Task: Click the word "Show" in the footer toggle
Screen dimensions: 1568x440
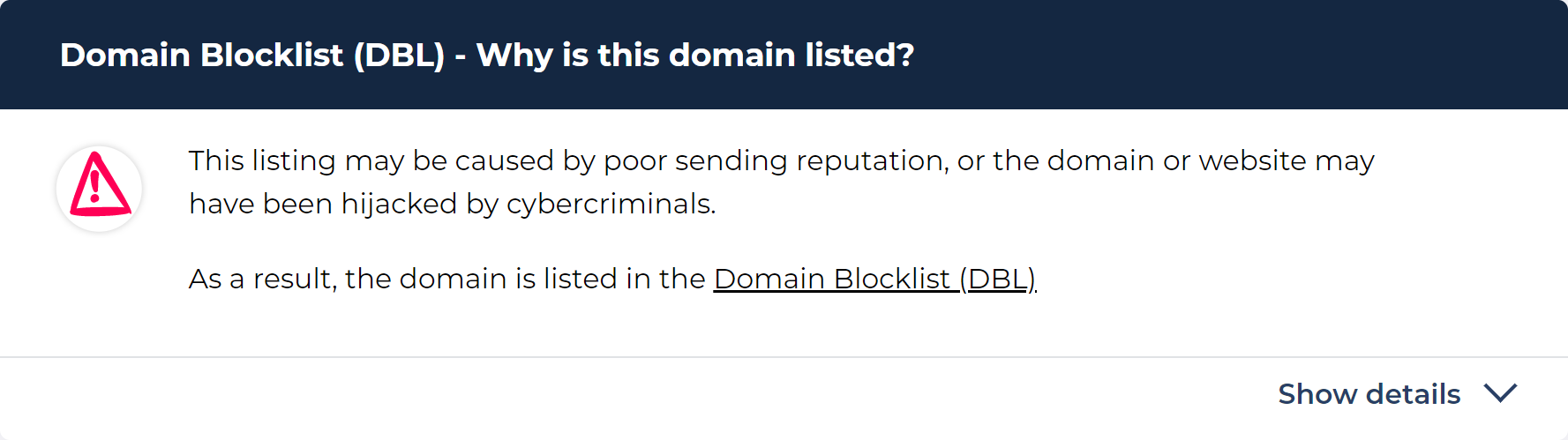Action: click(1316, 394)
